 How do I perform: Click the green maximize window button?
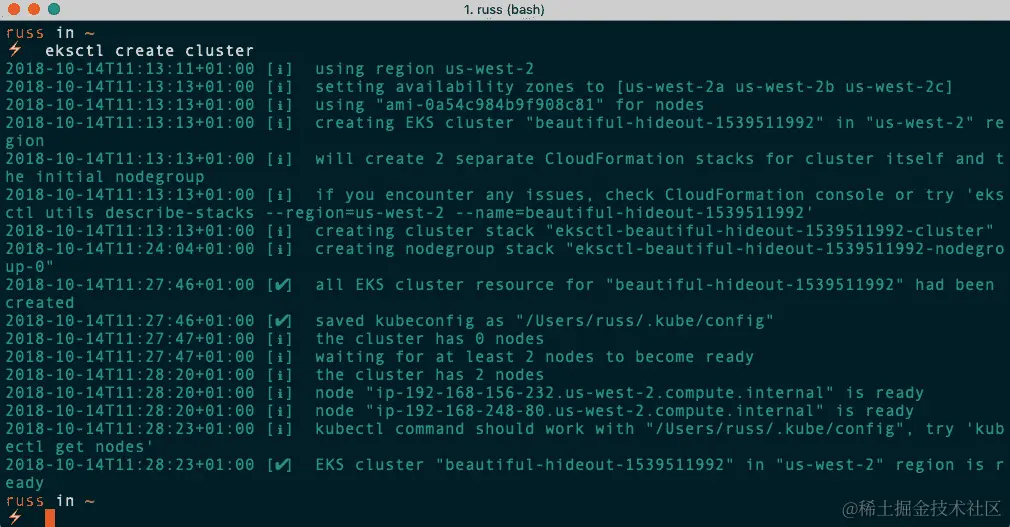(54, 9)
